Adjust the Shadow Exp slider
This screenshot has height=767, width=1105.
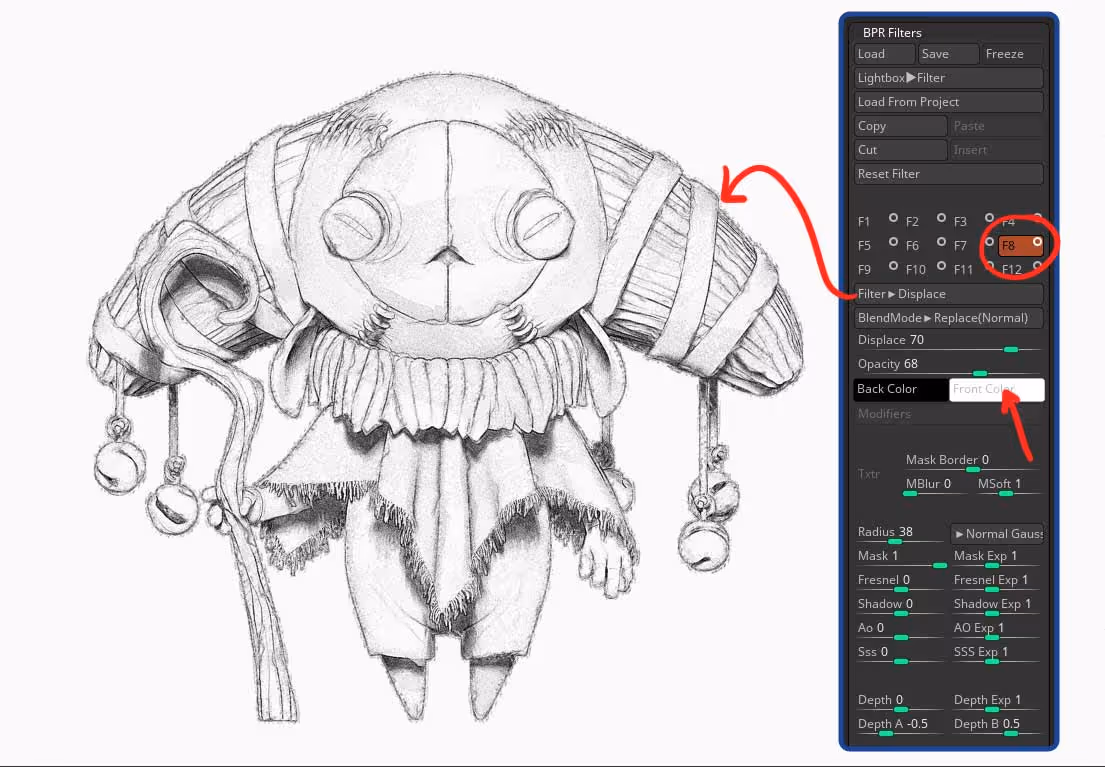pyautogui.click(x=997, y=606)
